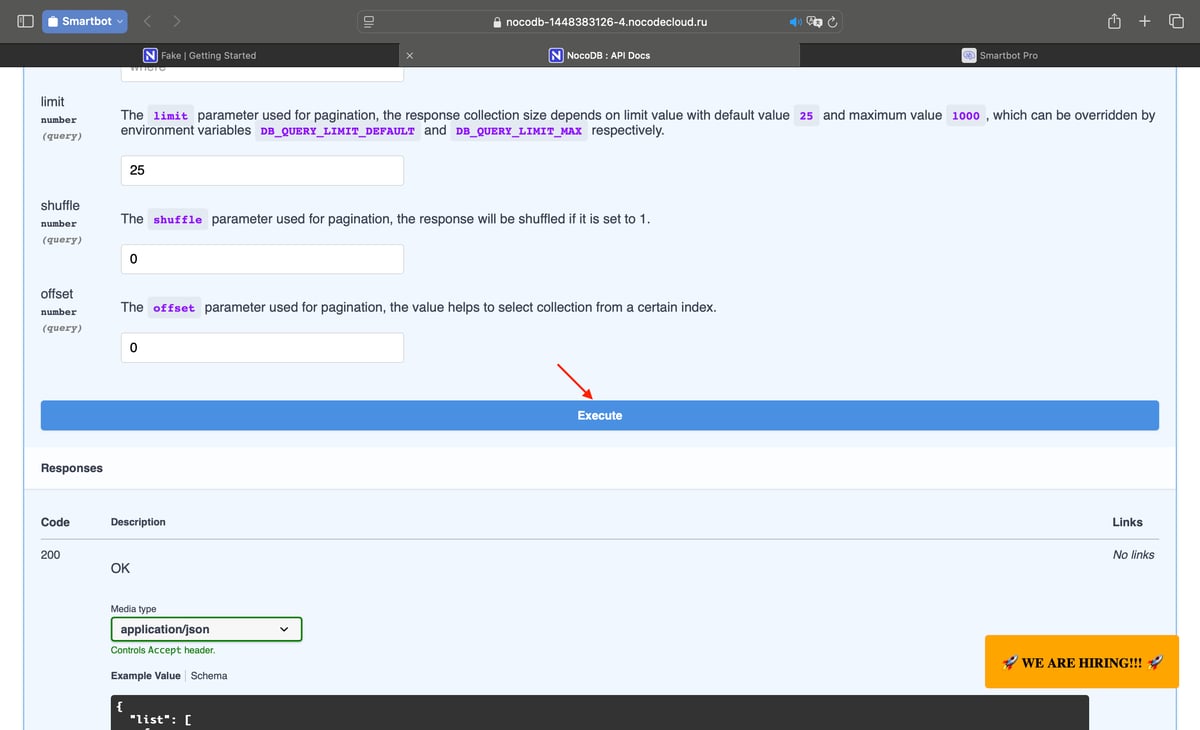Focus the limit input field with 25
This screenshot has height=730, width=1200.
[x=262, y=170]
